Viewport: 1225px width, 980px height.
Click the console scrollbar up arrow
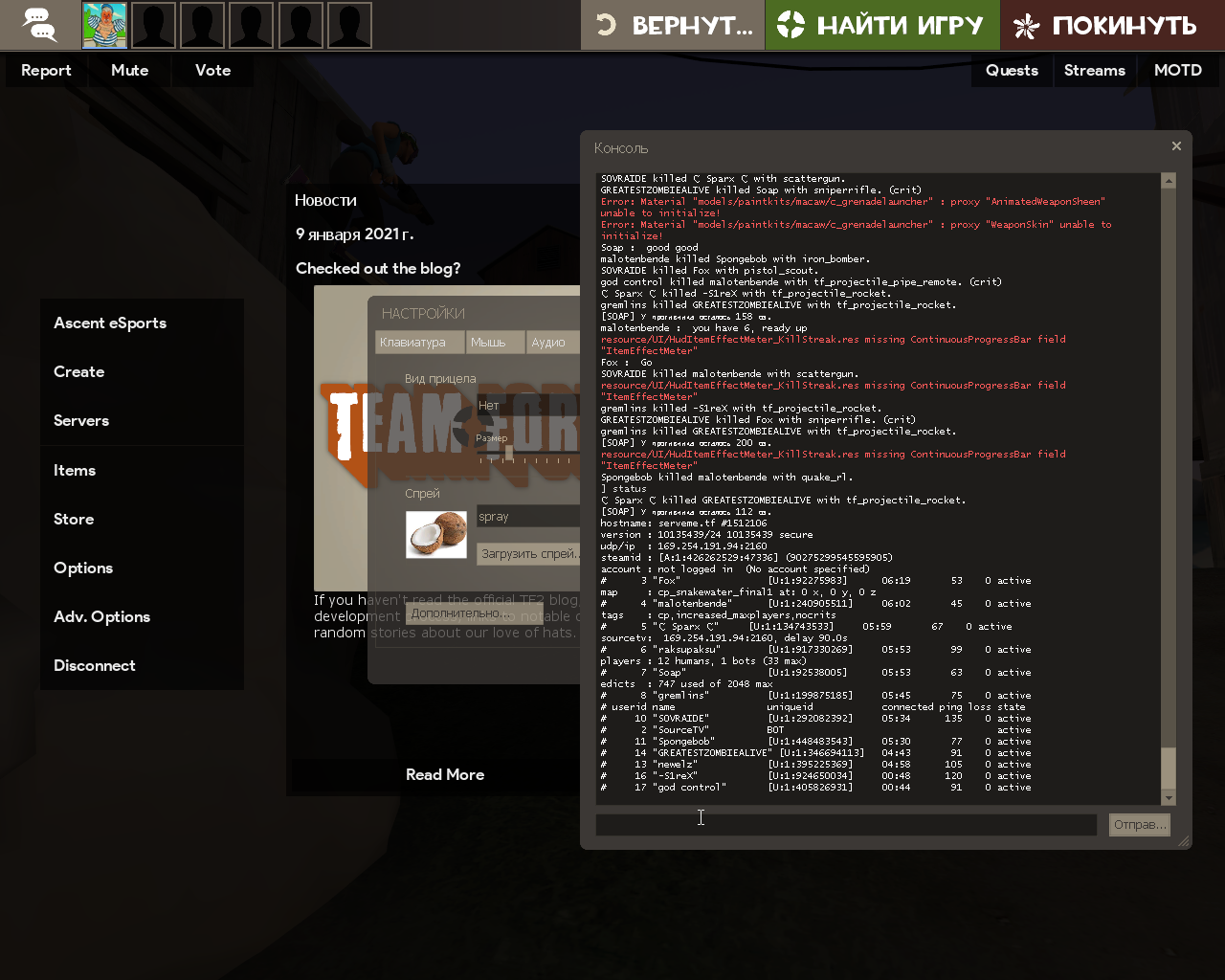tap(1168, 181)
